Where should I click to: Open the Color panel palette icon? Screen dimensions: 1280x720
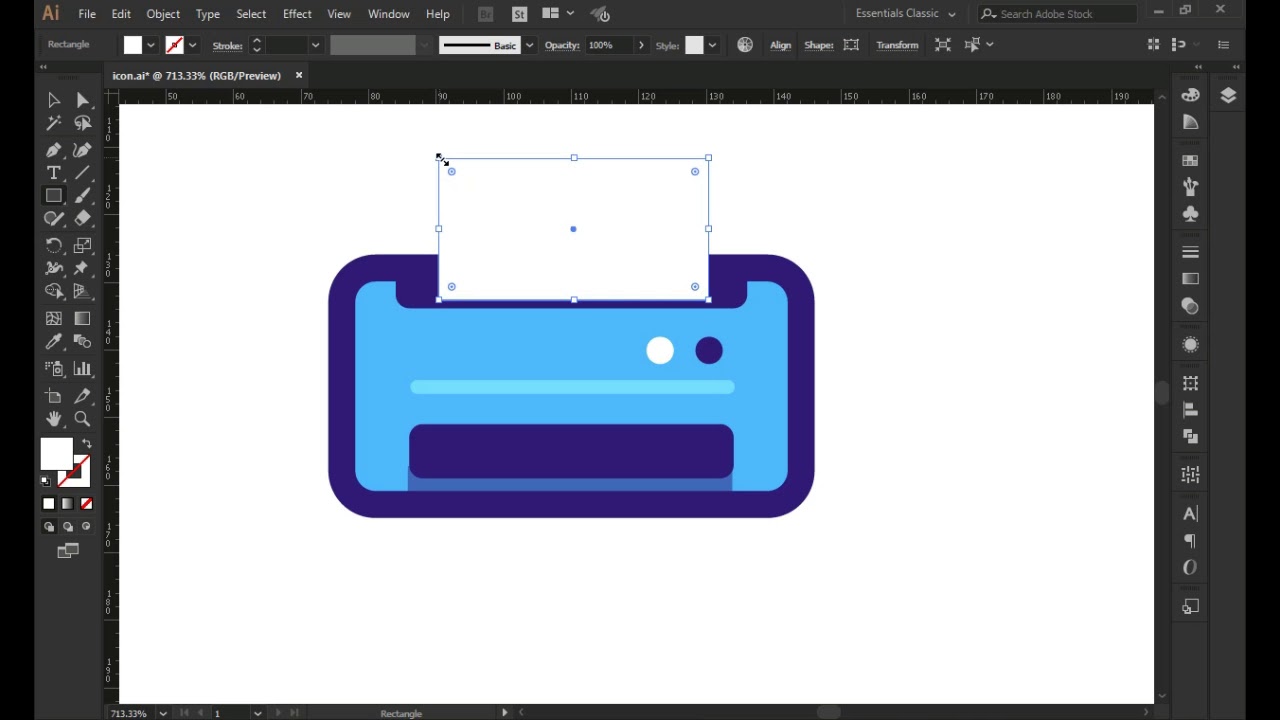click(x=1190, y=95)
